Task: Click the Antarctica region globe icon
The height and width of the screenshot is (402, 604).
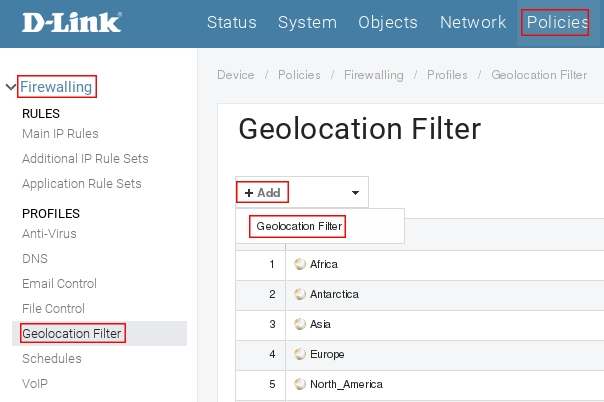Action: click(x=299, y=294)
